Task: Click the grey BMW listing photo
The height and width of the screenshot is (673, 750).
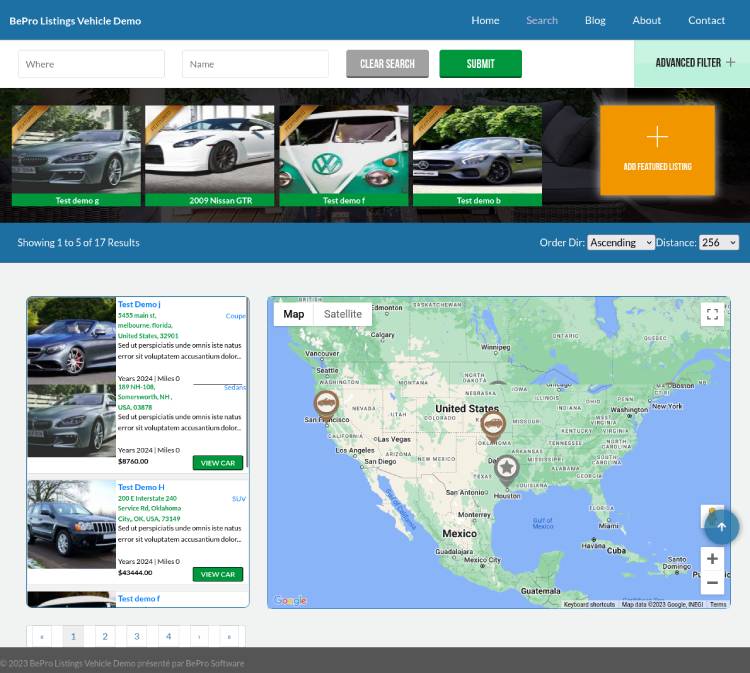Action: pos(72,420)
